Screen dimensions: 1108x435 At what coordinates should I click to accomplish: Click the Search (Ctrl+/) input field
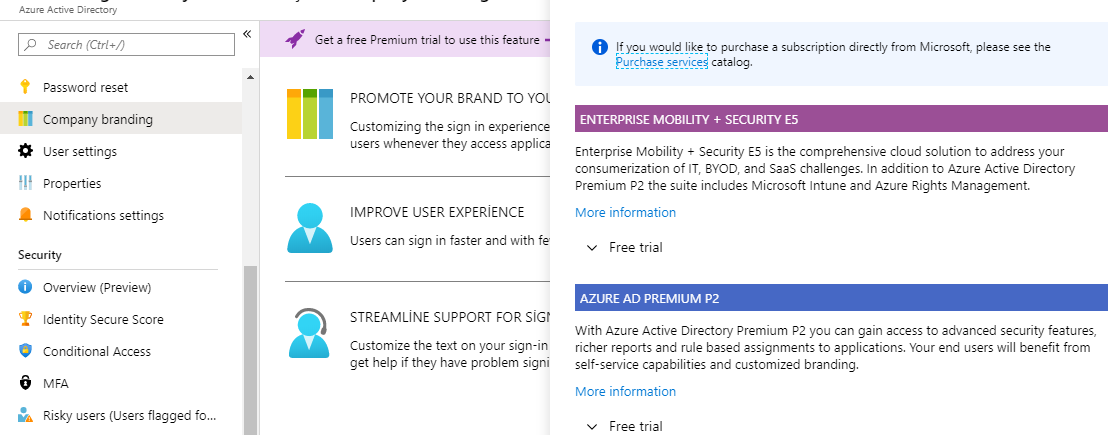point(126,44)
